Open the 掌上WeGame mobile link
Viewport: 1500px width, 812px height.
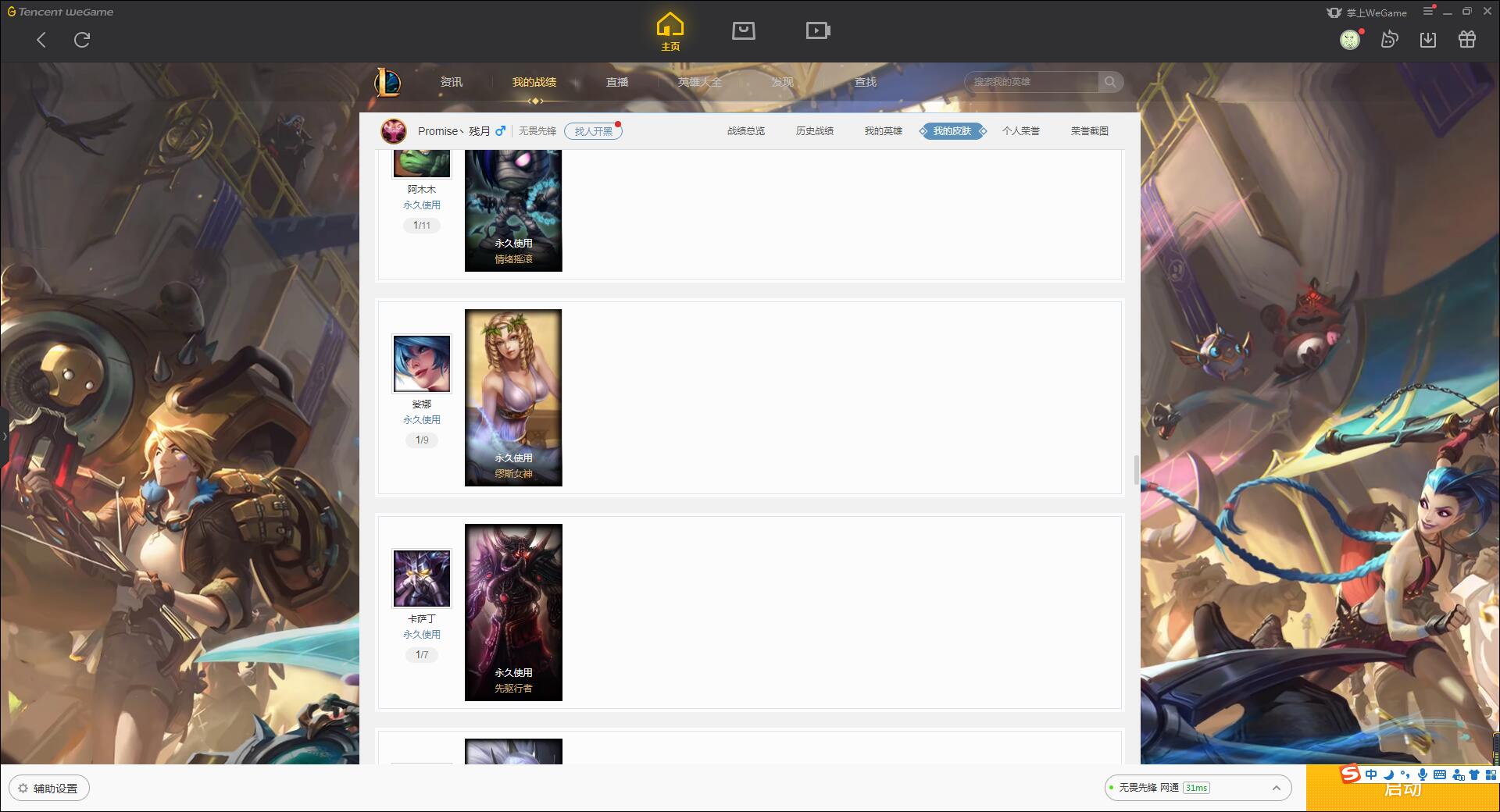click(1366, 12)
